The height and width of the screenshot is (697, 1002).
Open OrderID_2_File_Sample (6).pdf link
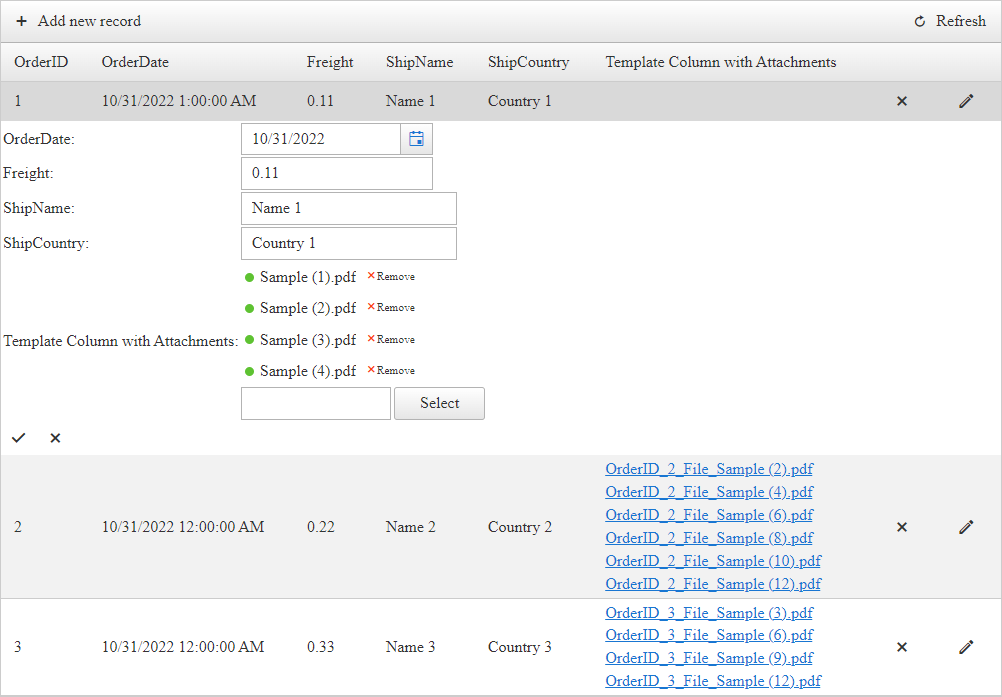click(x=709, y=515)
